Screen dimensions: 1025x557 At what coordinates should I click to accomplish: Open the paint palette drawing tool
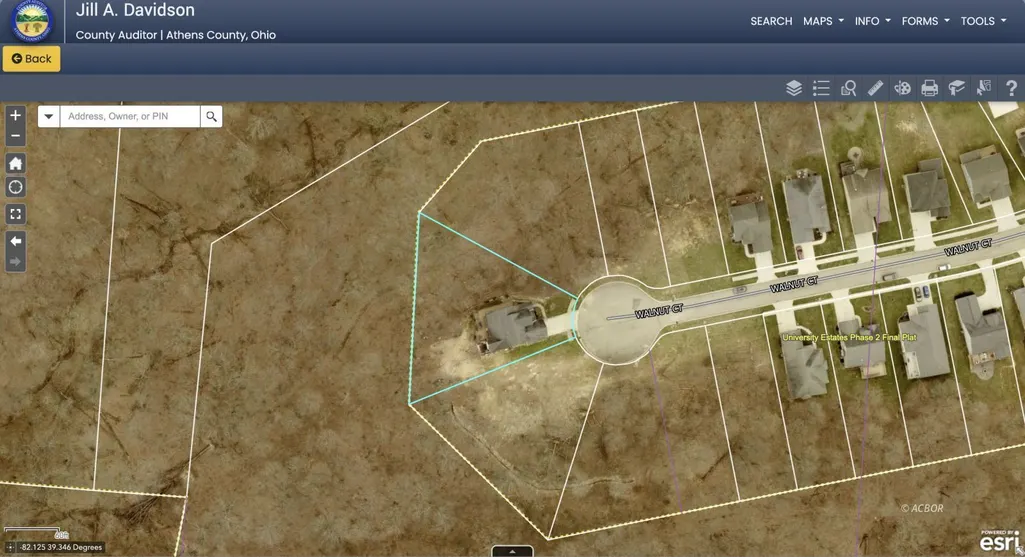coord(903,88)
